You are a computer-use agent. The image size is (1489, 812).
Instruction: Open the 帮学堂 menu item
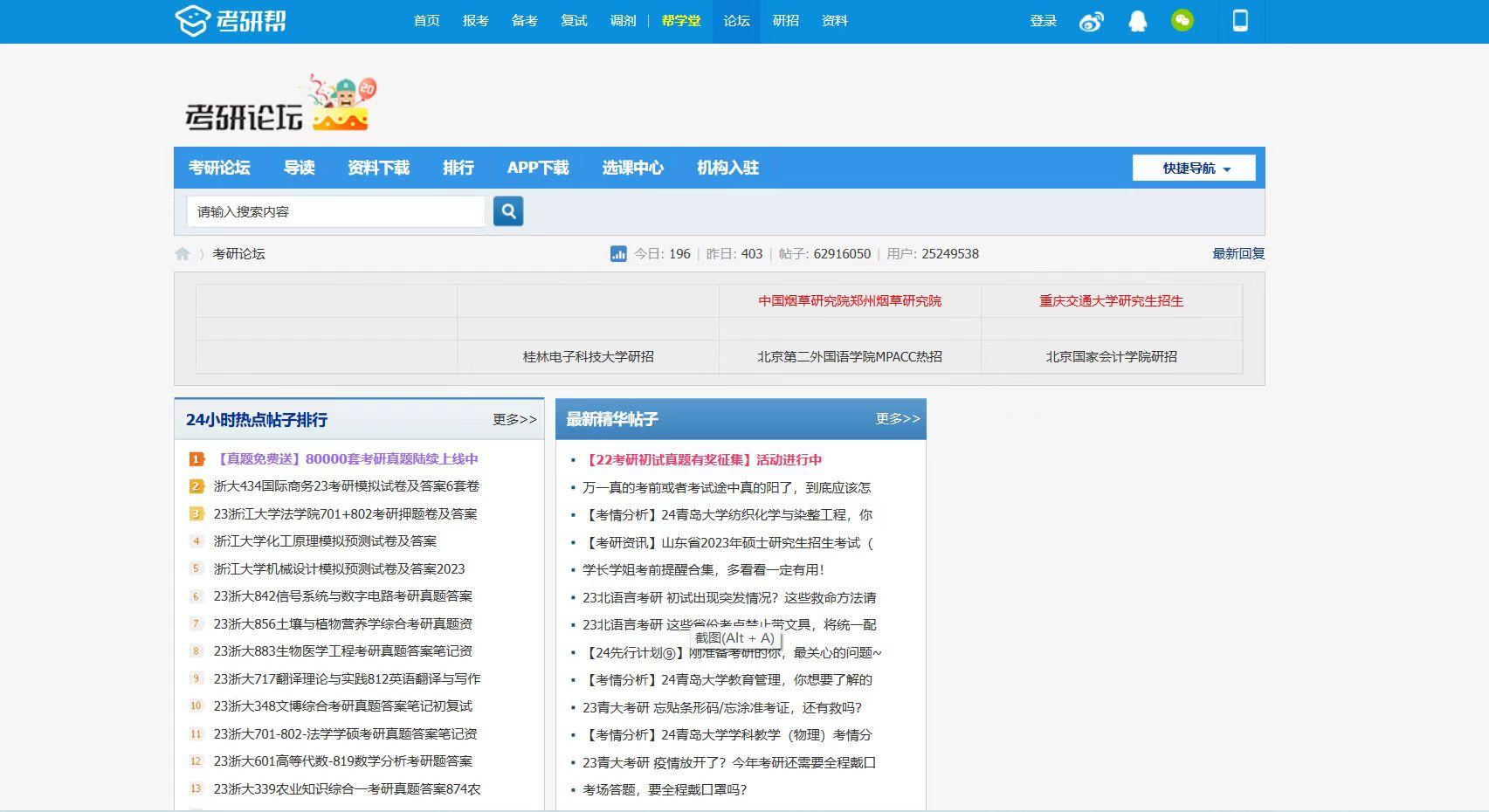point(681,21)
